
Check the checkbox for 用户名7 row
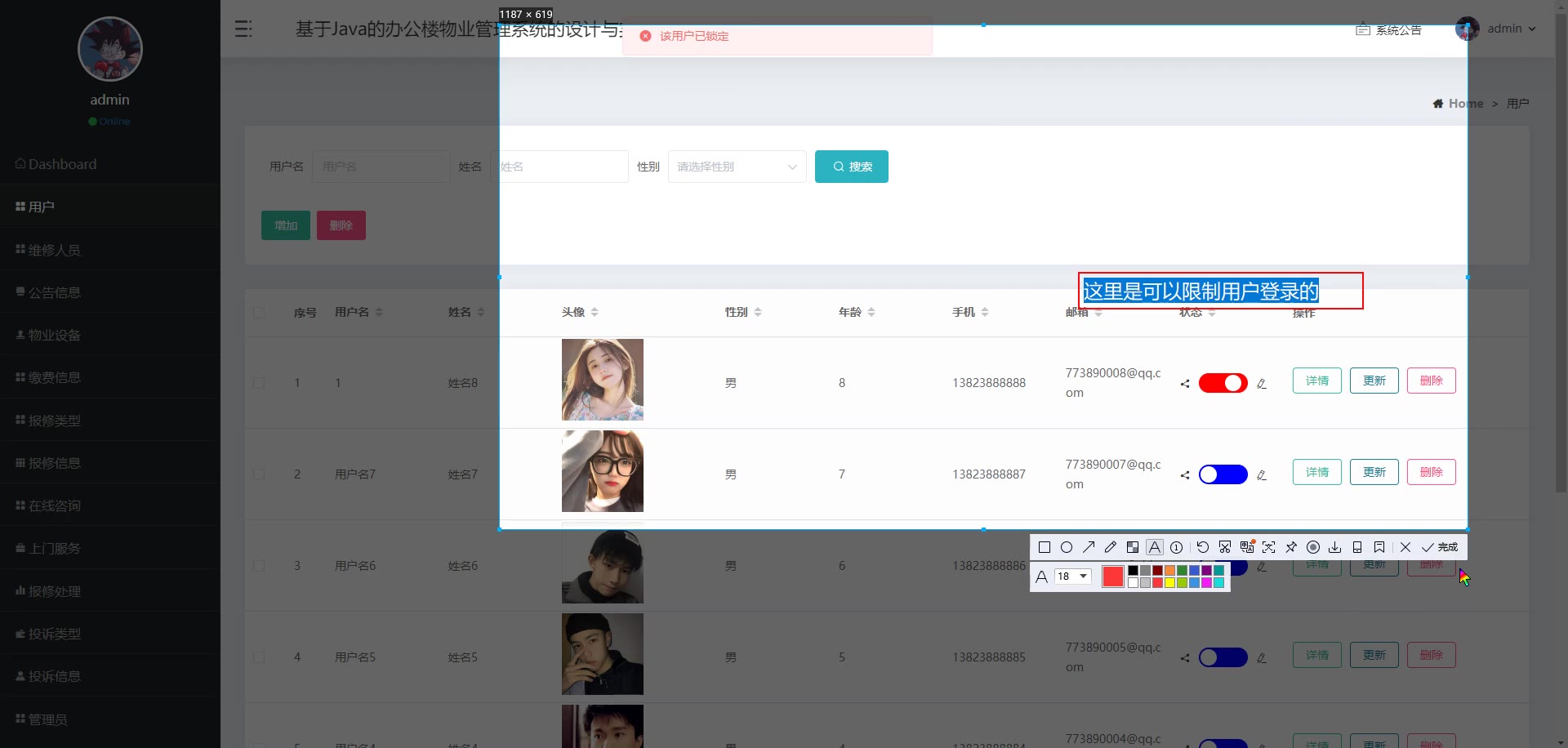[259, 474]
